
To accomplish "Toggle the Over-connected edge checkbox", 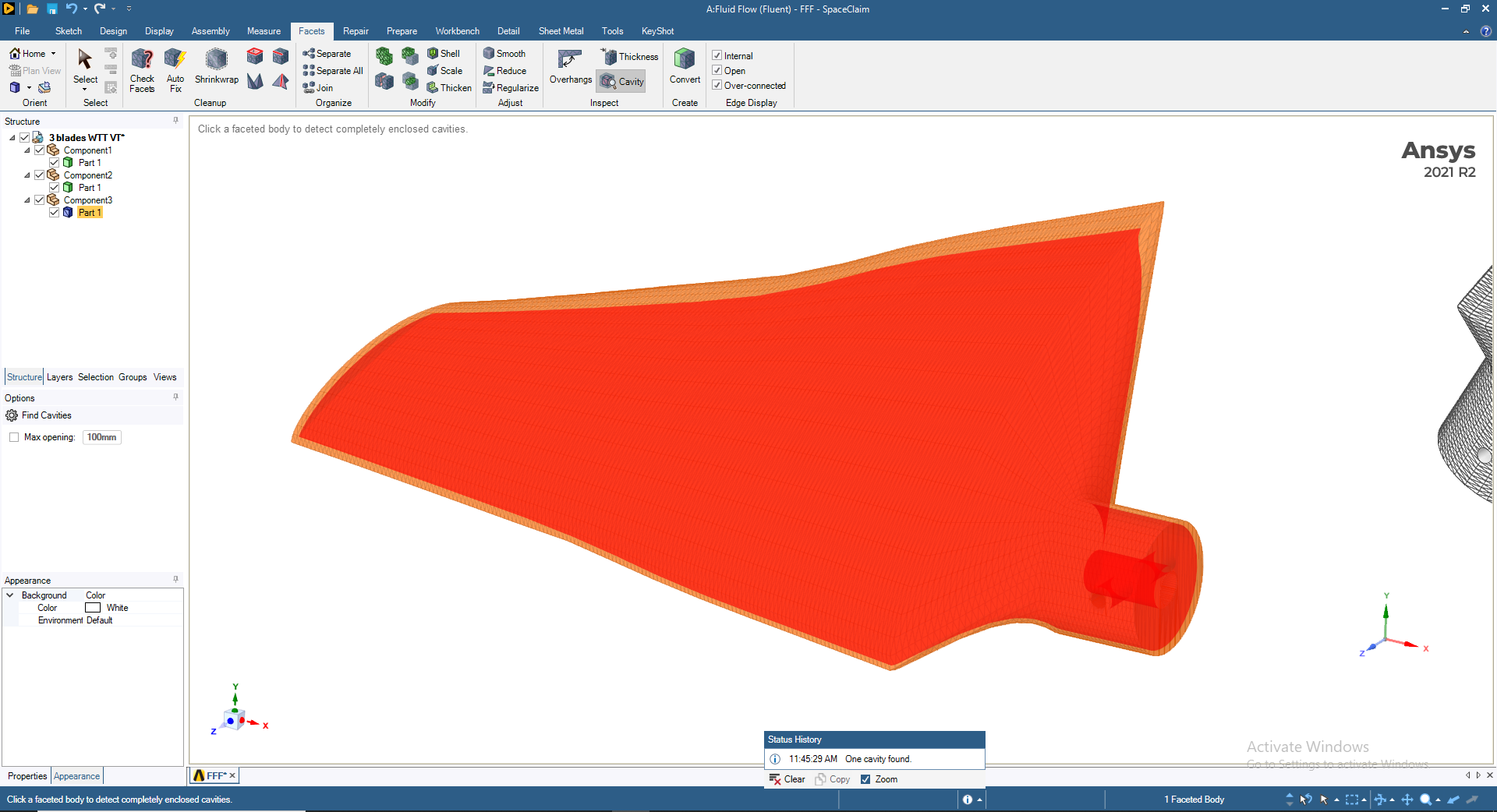I will 717,85.
